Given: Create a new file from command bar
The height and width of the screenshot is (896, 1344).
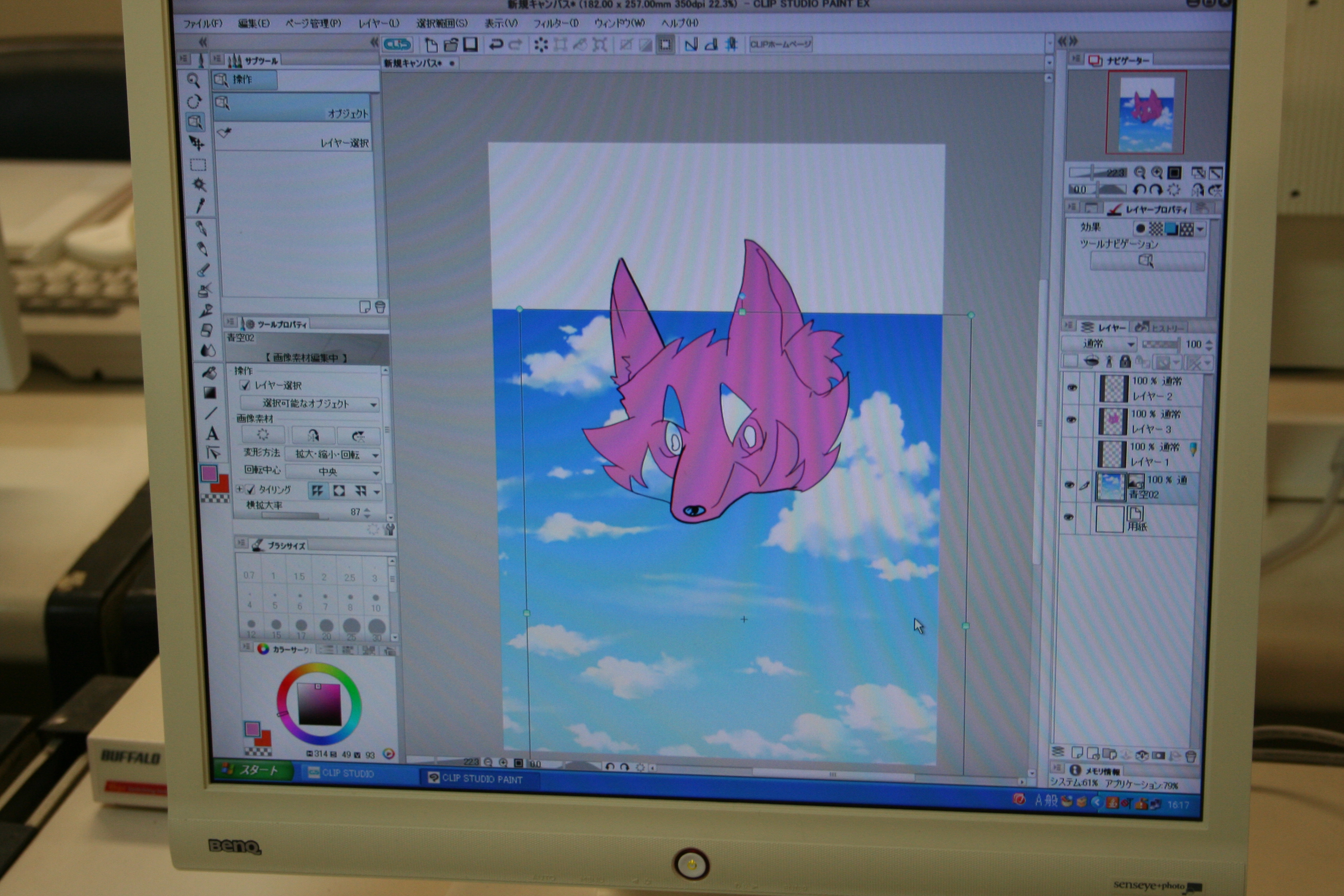Looking at the screenshot, I should pyautogui.click(x=431, y=45).
